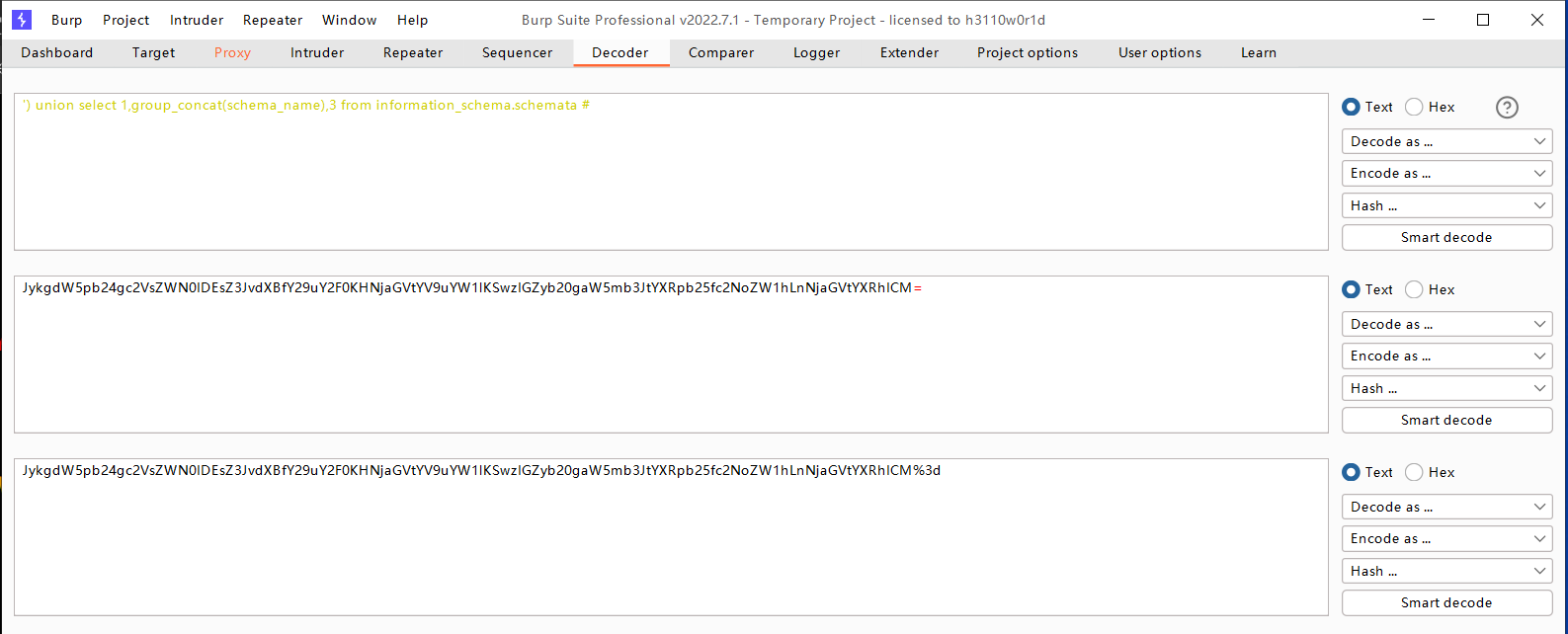1568x634 pixels.
Task: Open the Window menu
Action: coord(350,20)
